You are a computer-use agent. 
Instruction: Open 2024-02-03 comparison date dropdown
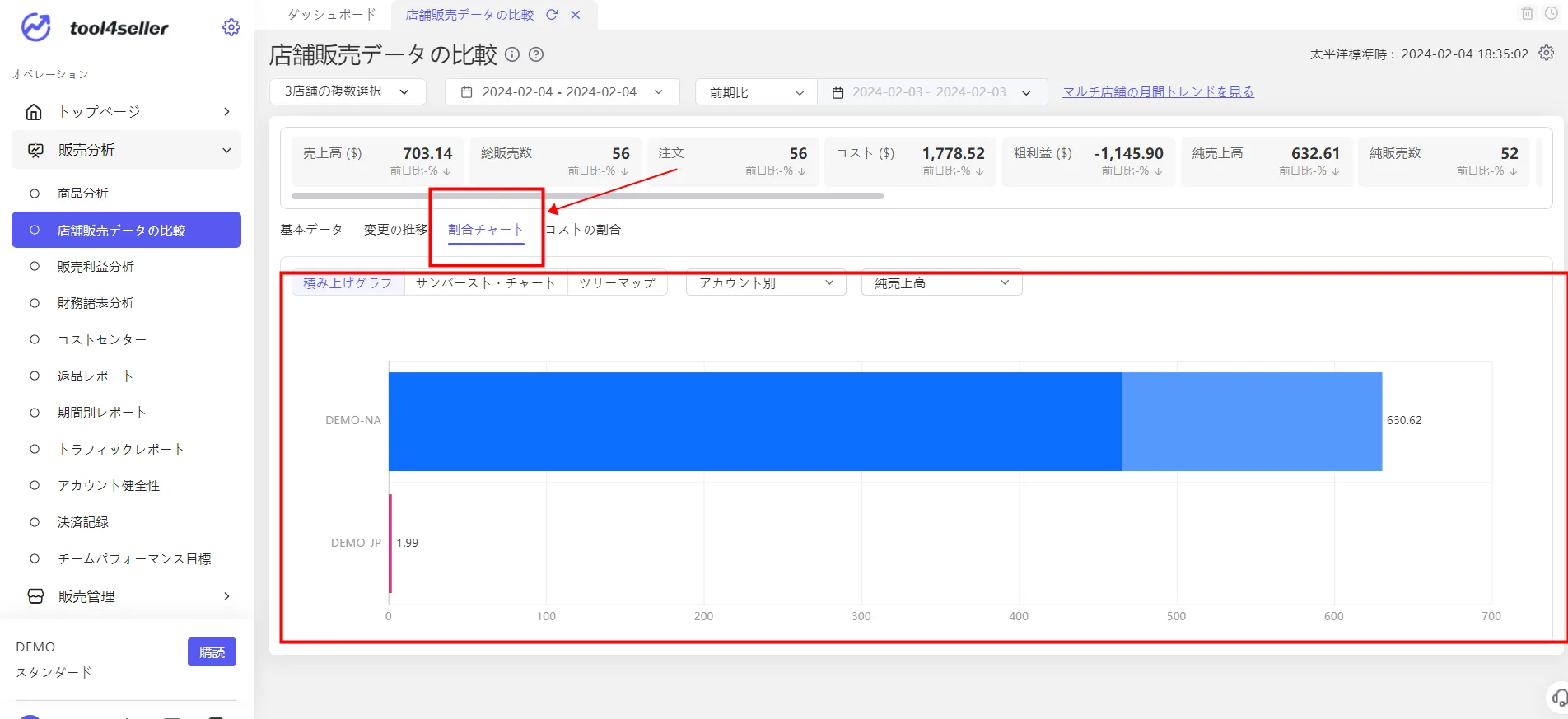(931, 92)
